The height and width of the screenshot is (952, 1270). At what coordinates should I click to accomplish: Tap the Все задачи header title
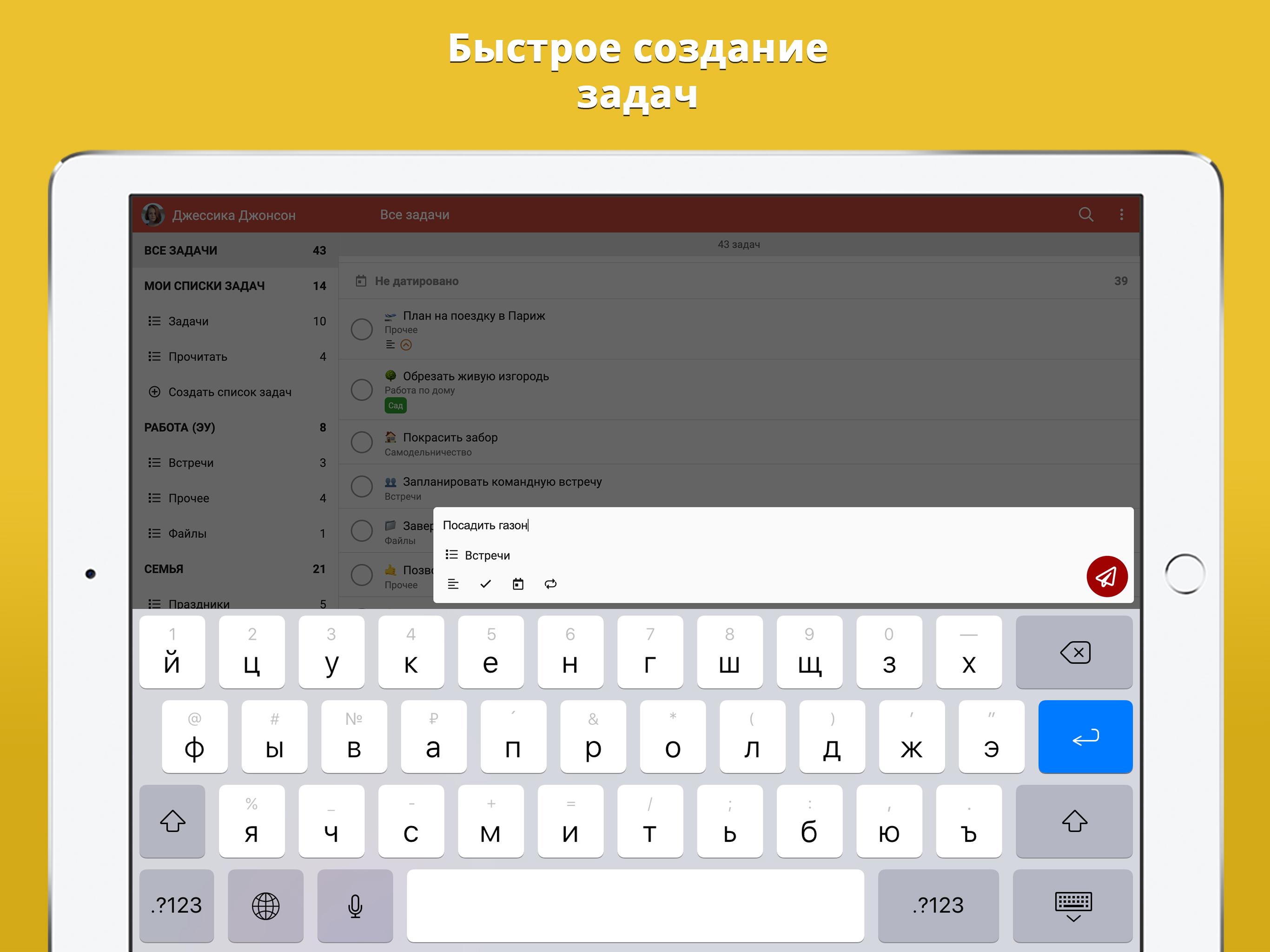pos(415,215)
